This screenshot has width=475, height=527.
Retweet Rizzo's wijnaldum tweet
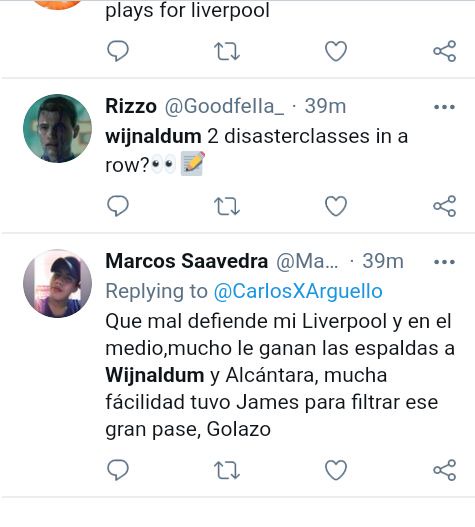pos(227,206)
